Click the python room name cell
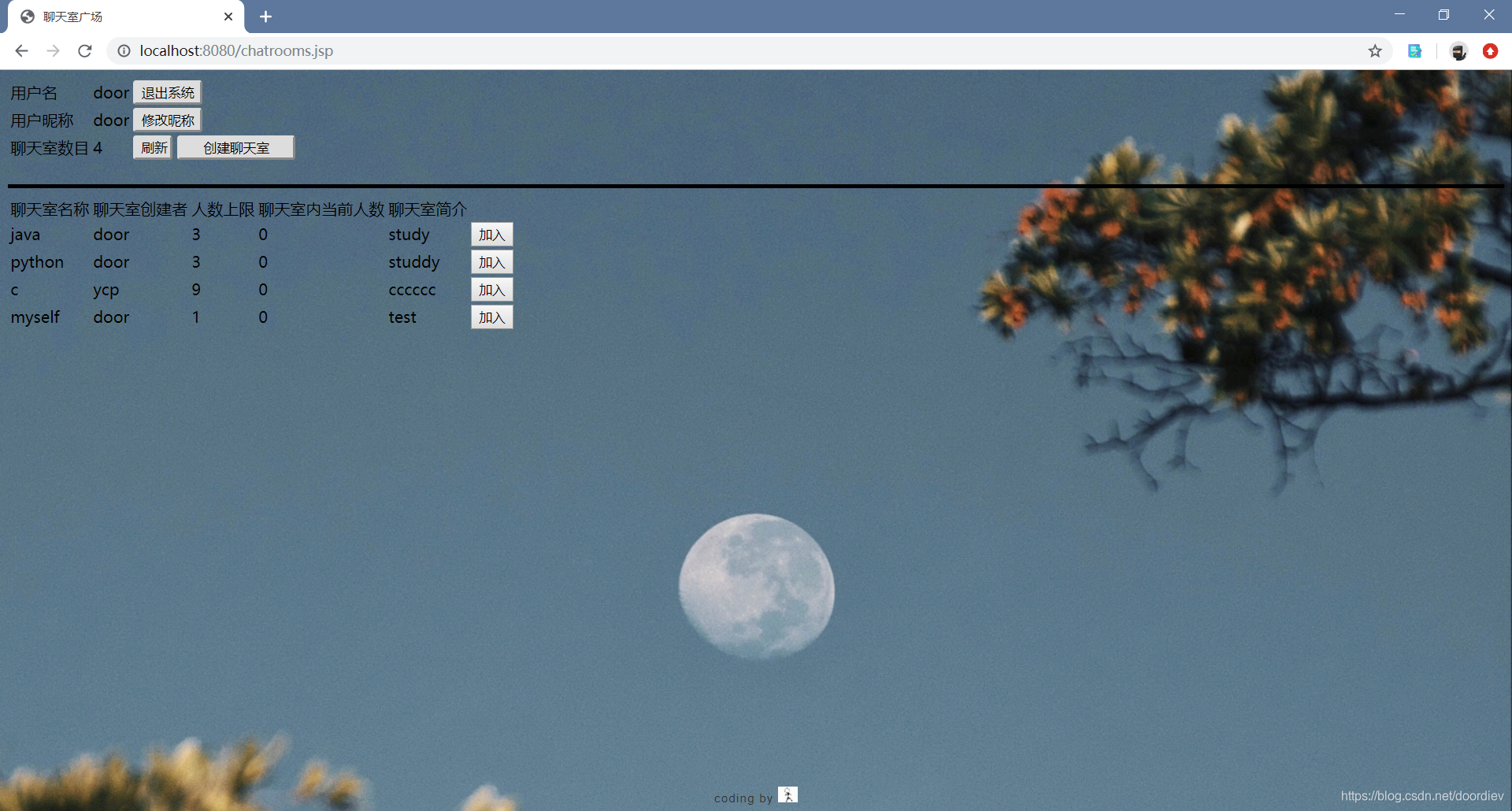The image size is (1512, 811). [37, 263]
